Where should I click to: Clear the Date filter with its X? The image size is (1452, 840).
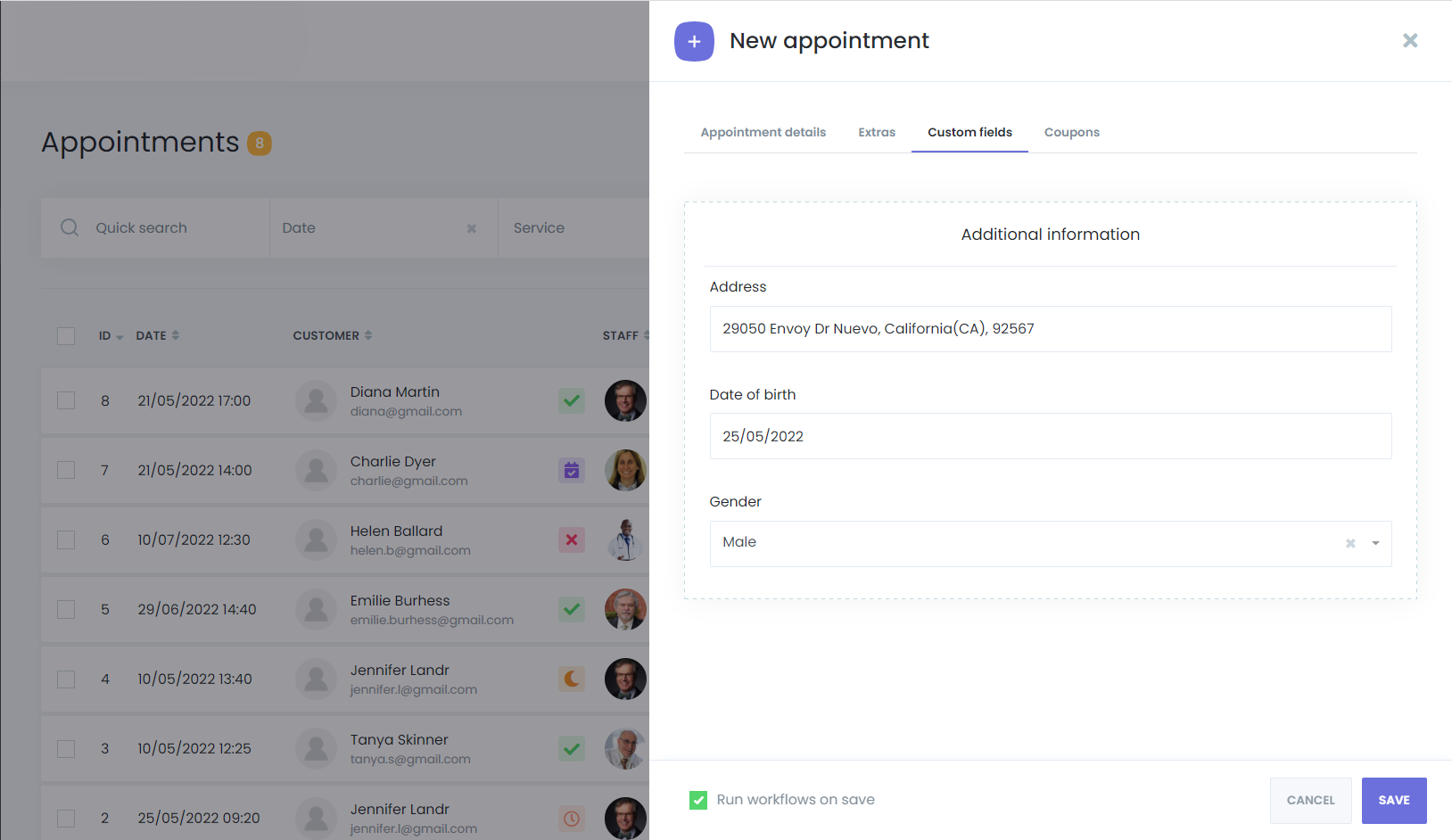[472, 228]
